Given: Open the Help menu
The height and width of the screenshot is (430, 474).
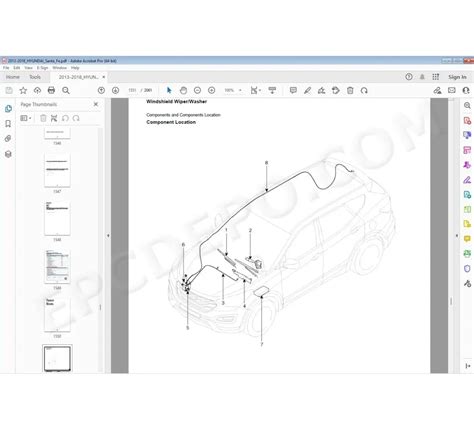Looking at the screenshot, I should pos(75,68).
